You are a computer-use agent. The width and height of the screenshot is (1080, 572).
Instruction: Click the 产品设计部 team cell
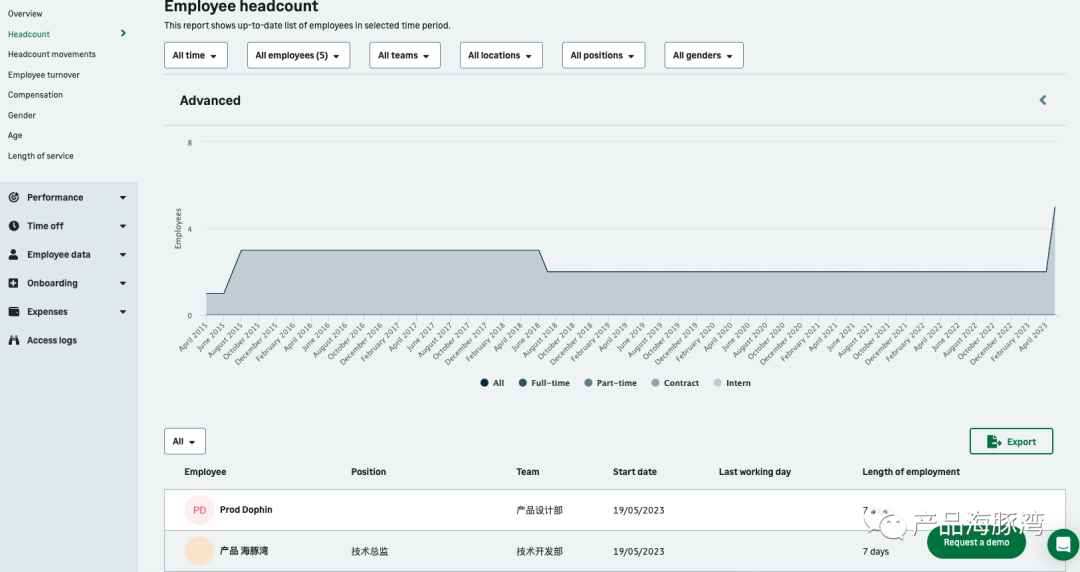tap(539, 510)
